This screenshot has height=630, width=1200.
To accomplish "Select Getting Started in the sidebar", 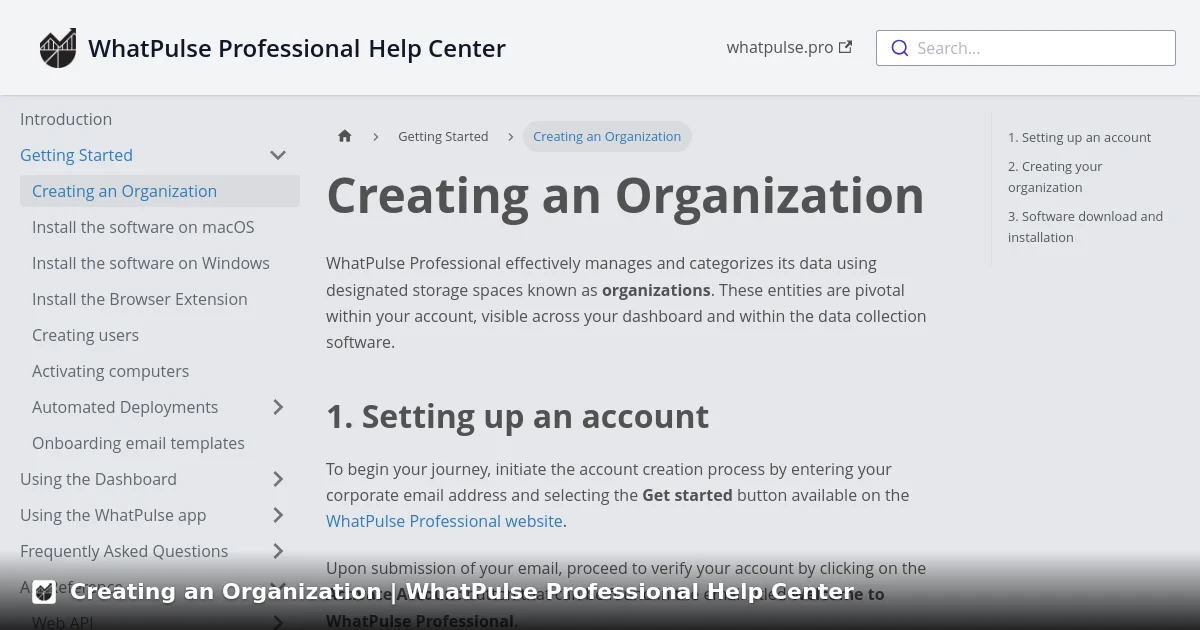I will tap(76, 155).
